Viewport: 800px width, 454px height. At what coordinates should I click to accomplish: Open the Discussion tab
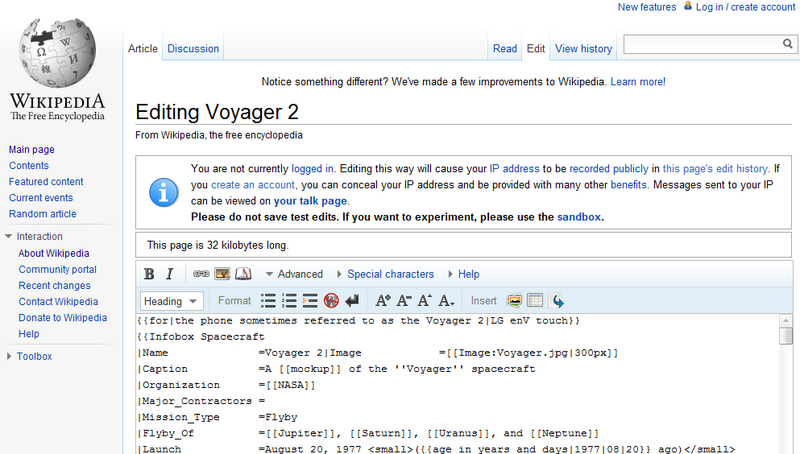[x=193, y=48]
